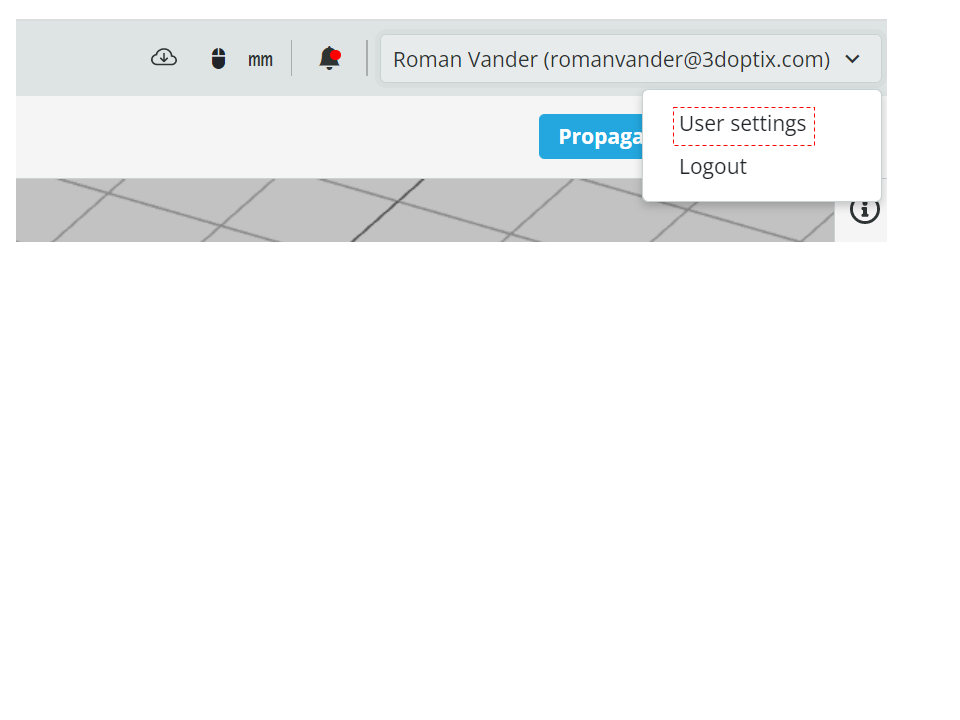Change the mm units setting
The image size is (960, 720).
[x=260, y=60]
